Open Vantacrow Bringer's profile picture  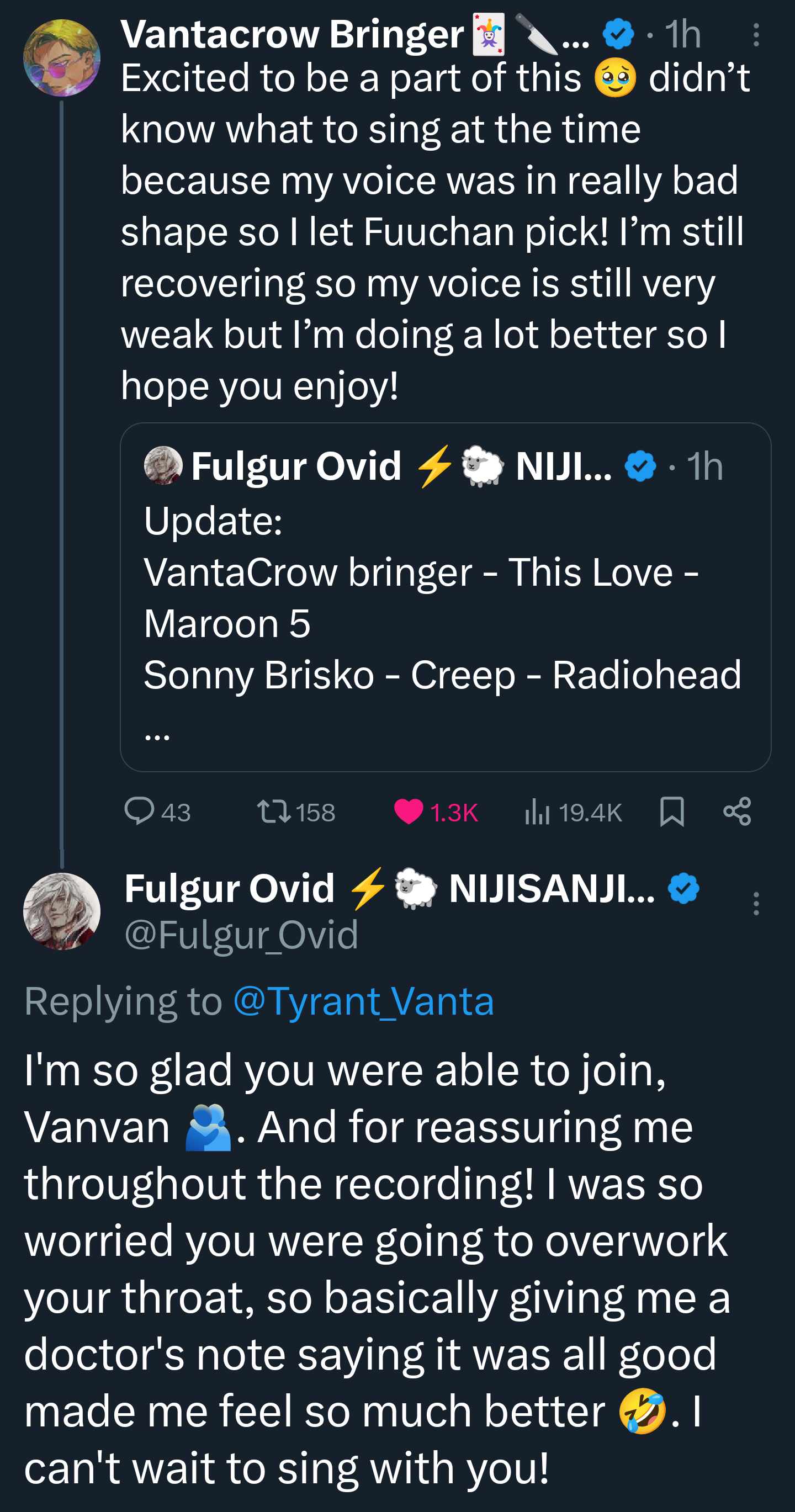pyautogui.click(x=62, y=58)
